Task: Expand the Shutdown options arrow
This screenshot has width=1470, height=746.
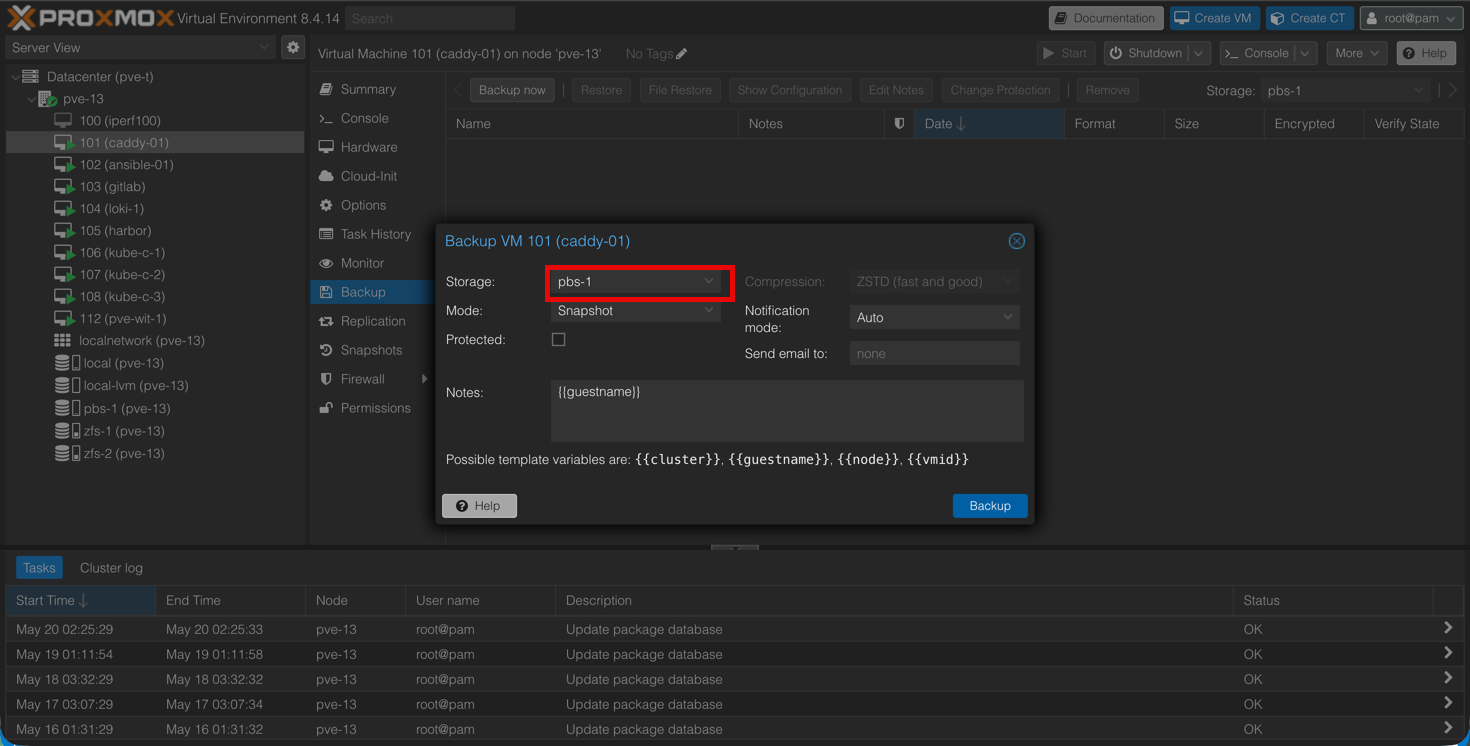Action: 1200,53
